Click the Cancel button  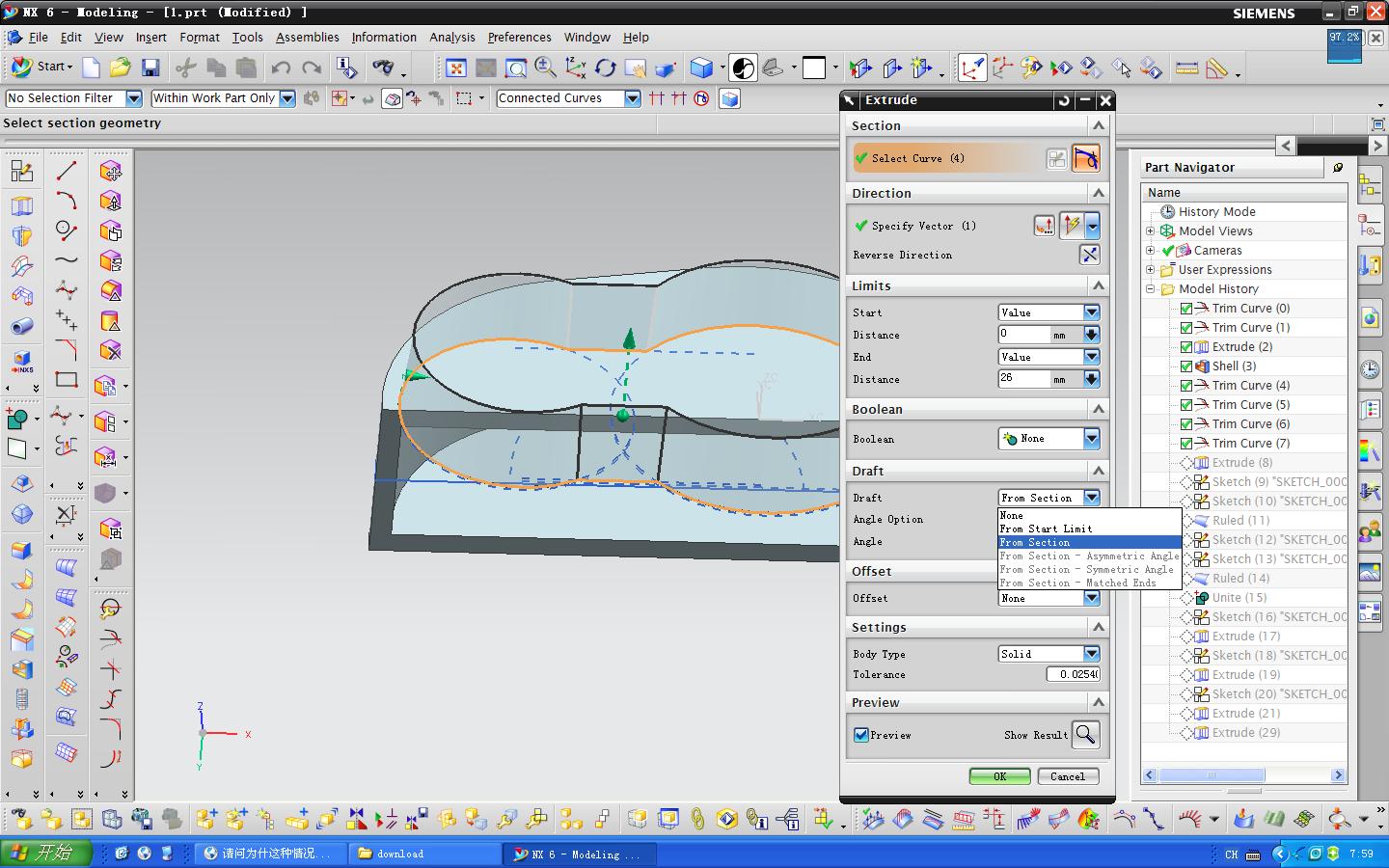point(1067,776)
